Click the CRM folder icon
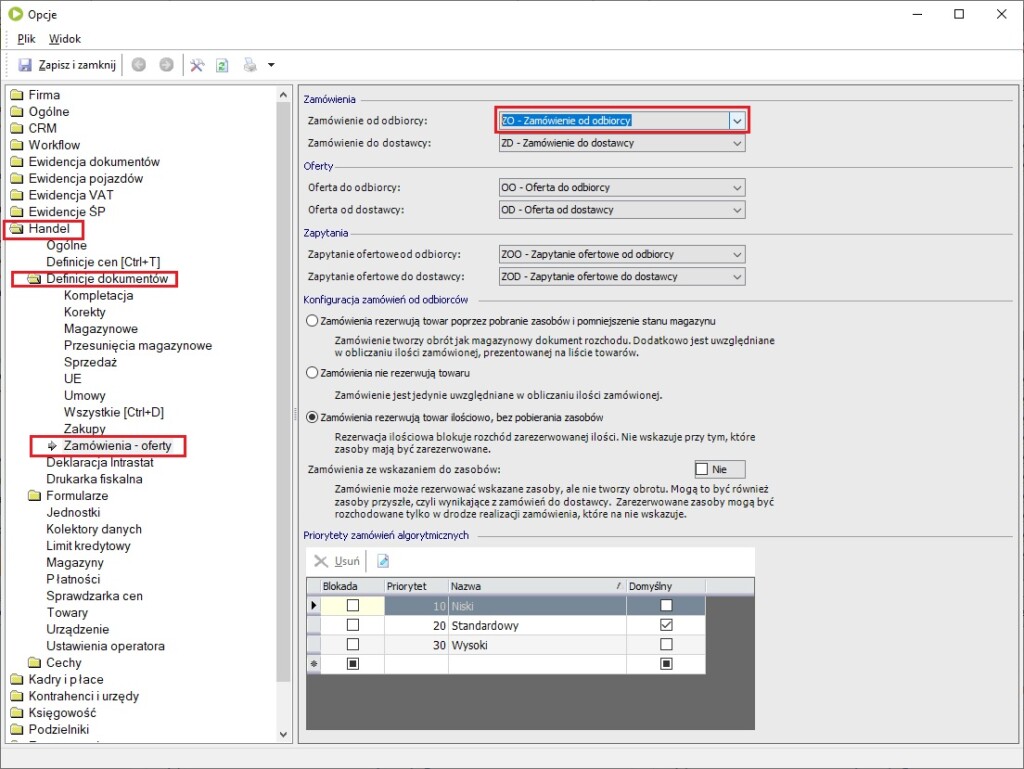 point(17,129)
